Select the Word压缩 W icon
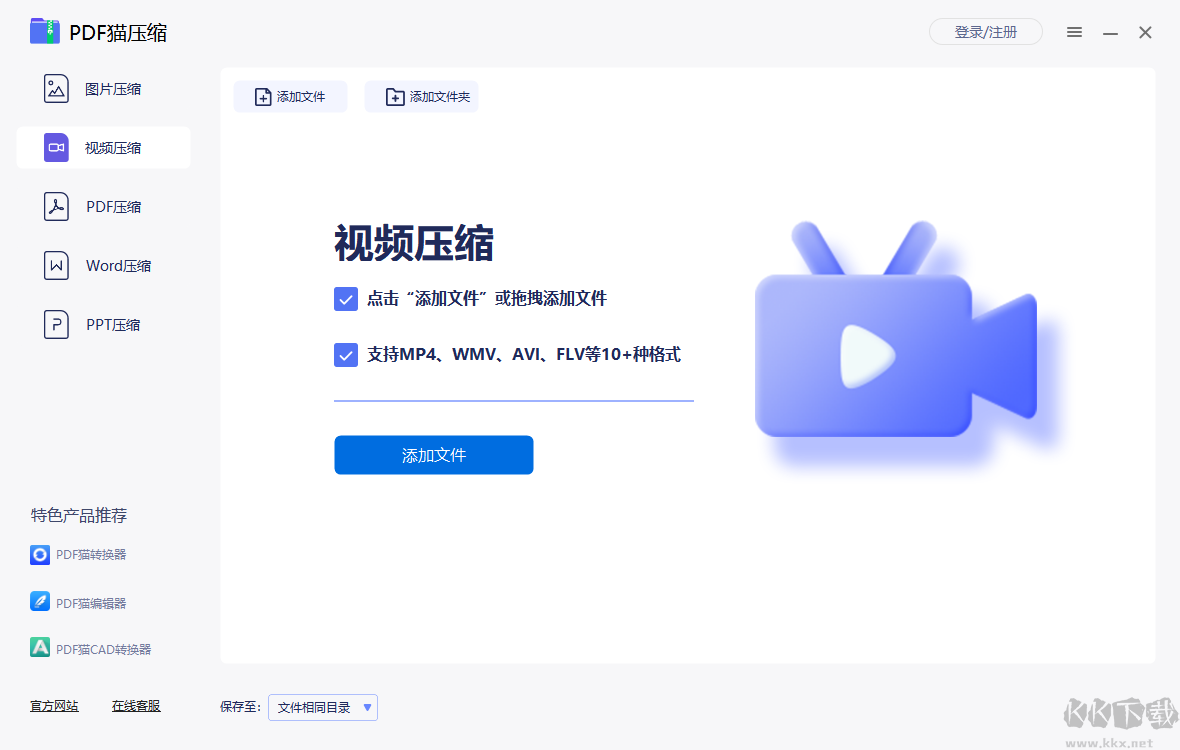This screenshot has height=750, width=1180. pyautogui.click(x=56, y=266)
